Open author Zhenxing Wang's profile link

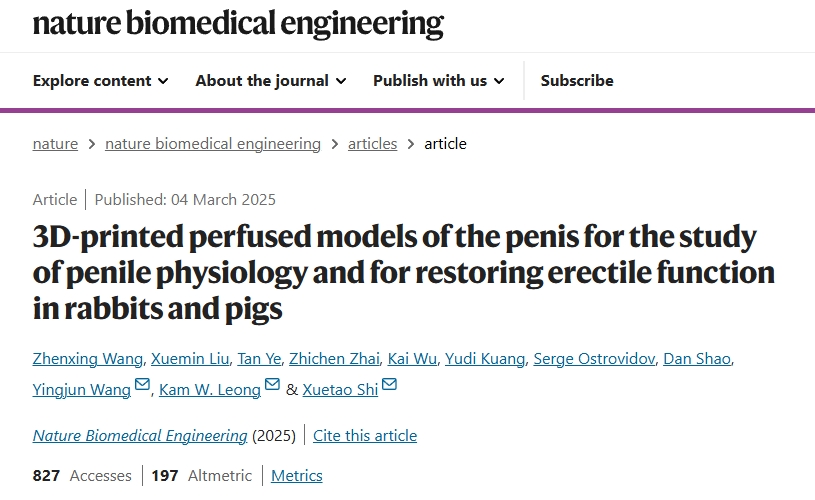tap(90, 359)
